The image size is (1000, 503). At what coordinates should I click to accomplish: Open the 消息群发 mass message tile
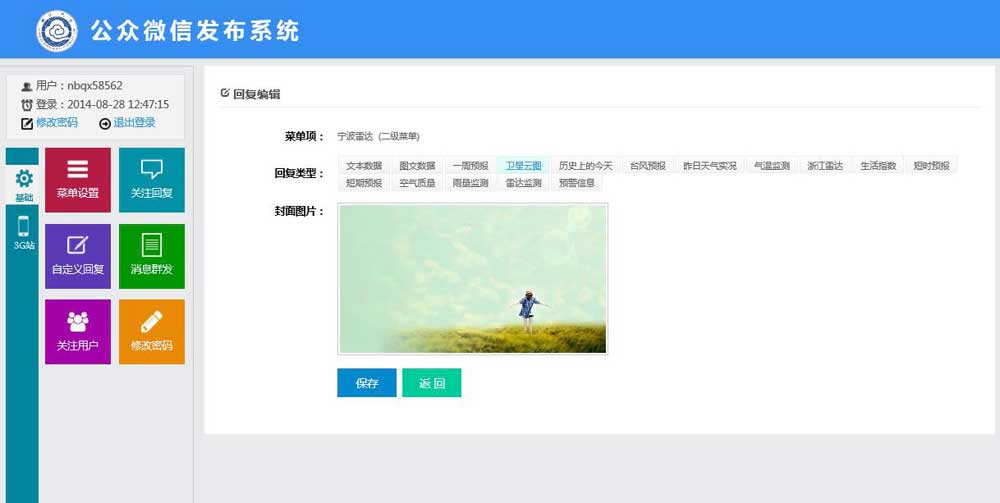pyautogui.click(x=151, y=256)
